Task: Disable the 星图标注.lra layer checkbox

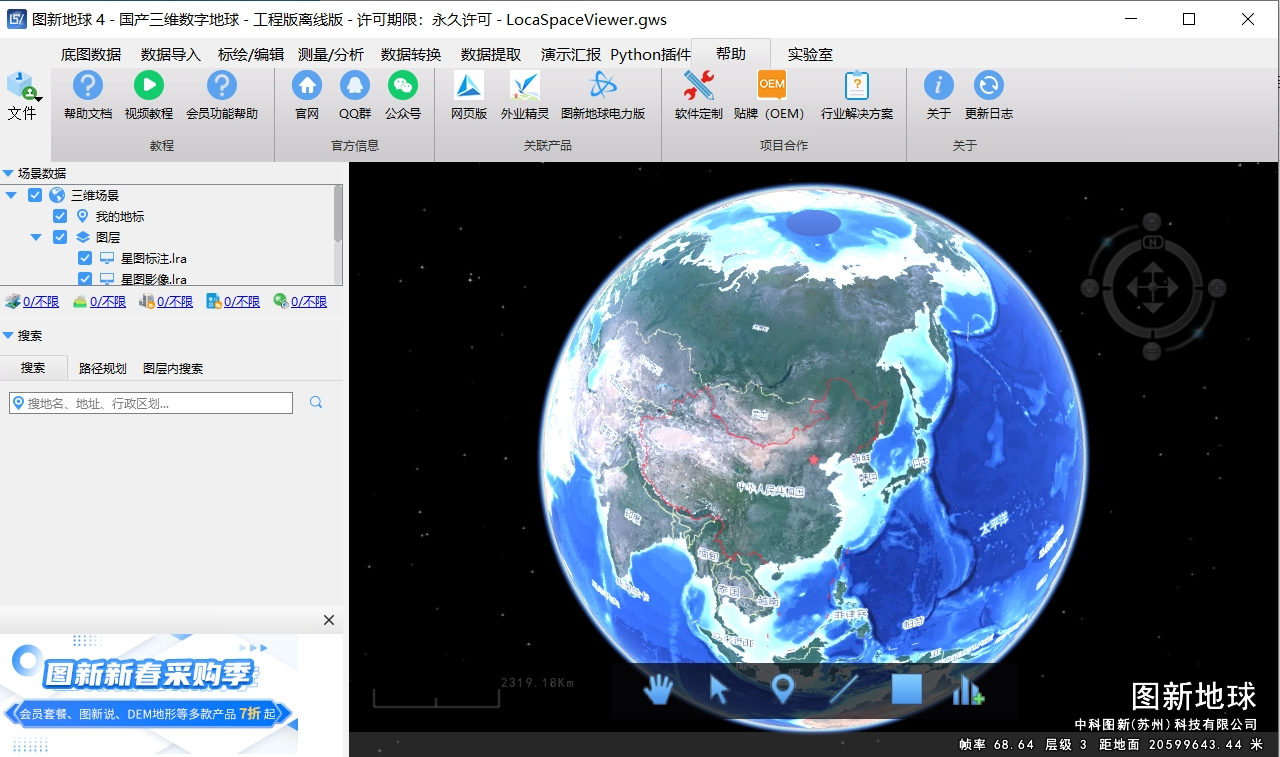Action: (x=85, y=258)
